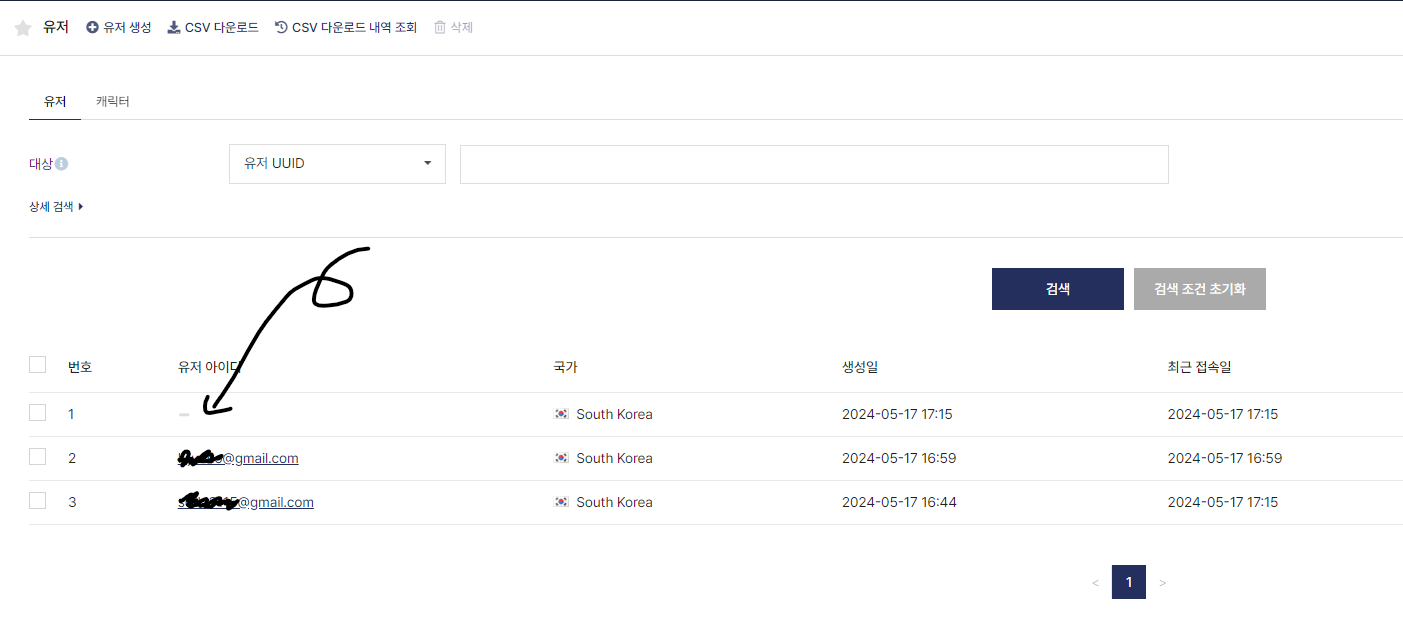
Task: Check the checkbox for row 2
Action: point(37,456)
